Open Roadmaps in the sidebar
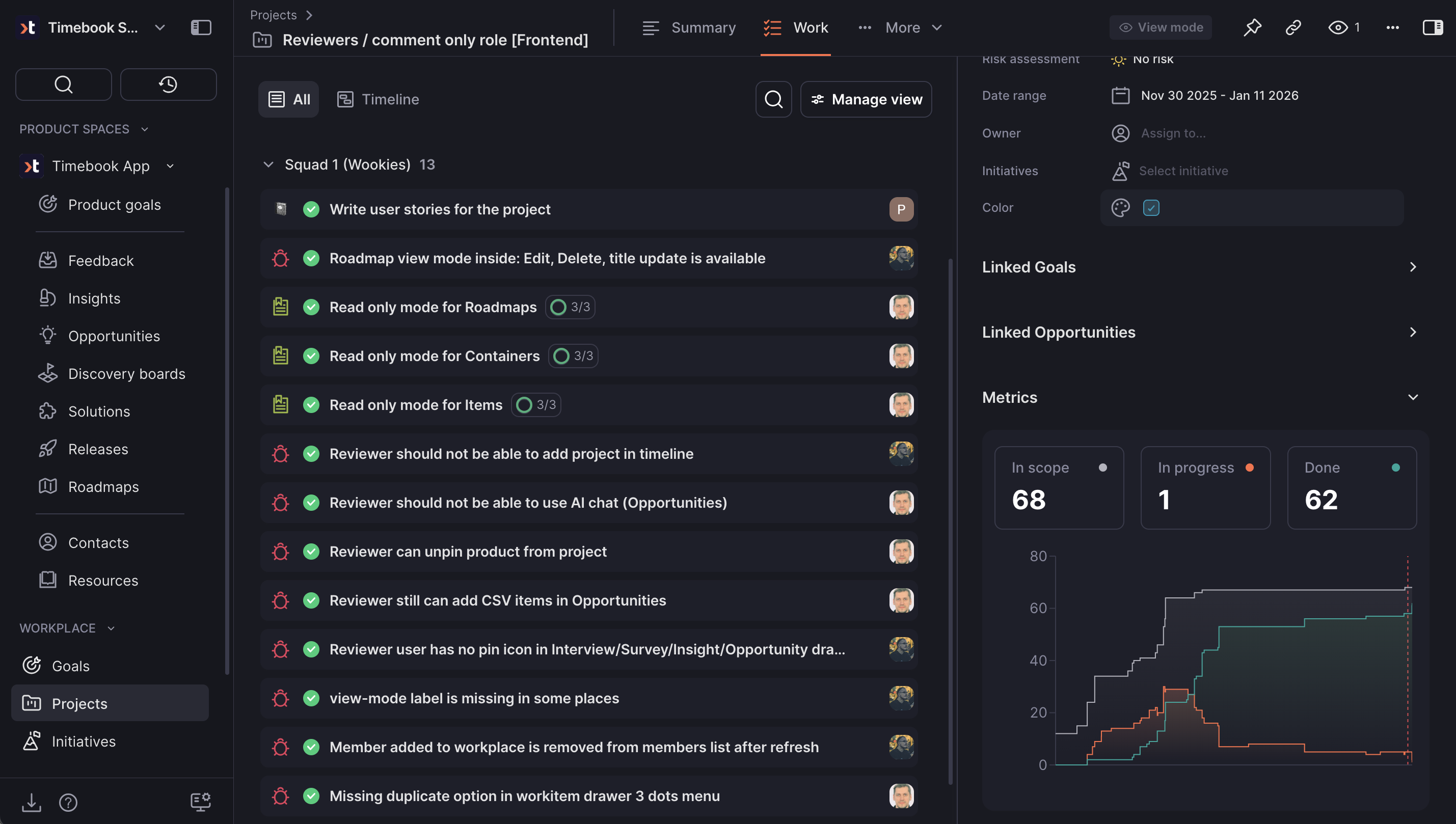Image resolution: width=1456 pixels, height=824 pixels. pos(103,487)
